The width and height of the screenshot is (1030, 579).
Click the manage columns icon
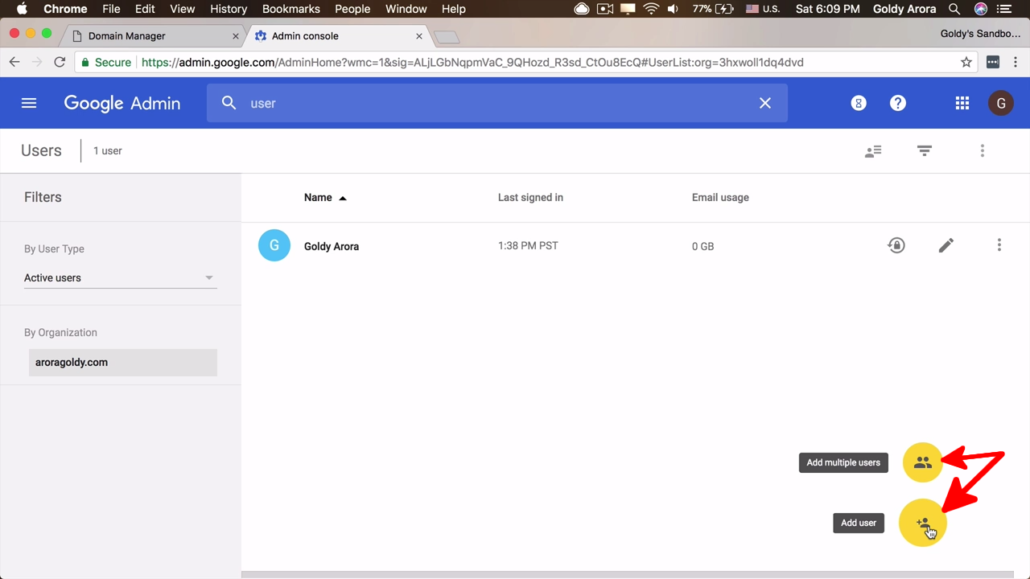[x=873, y=151]
